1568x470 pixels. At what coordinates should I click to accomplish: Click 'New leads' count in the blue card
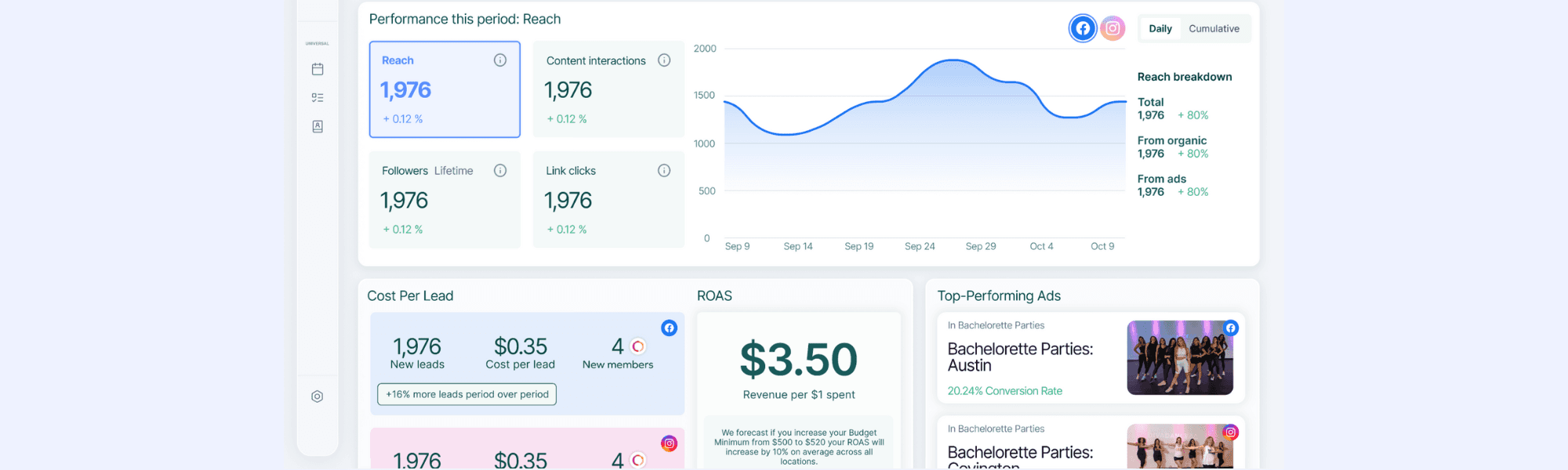click(417, 346)
